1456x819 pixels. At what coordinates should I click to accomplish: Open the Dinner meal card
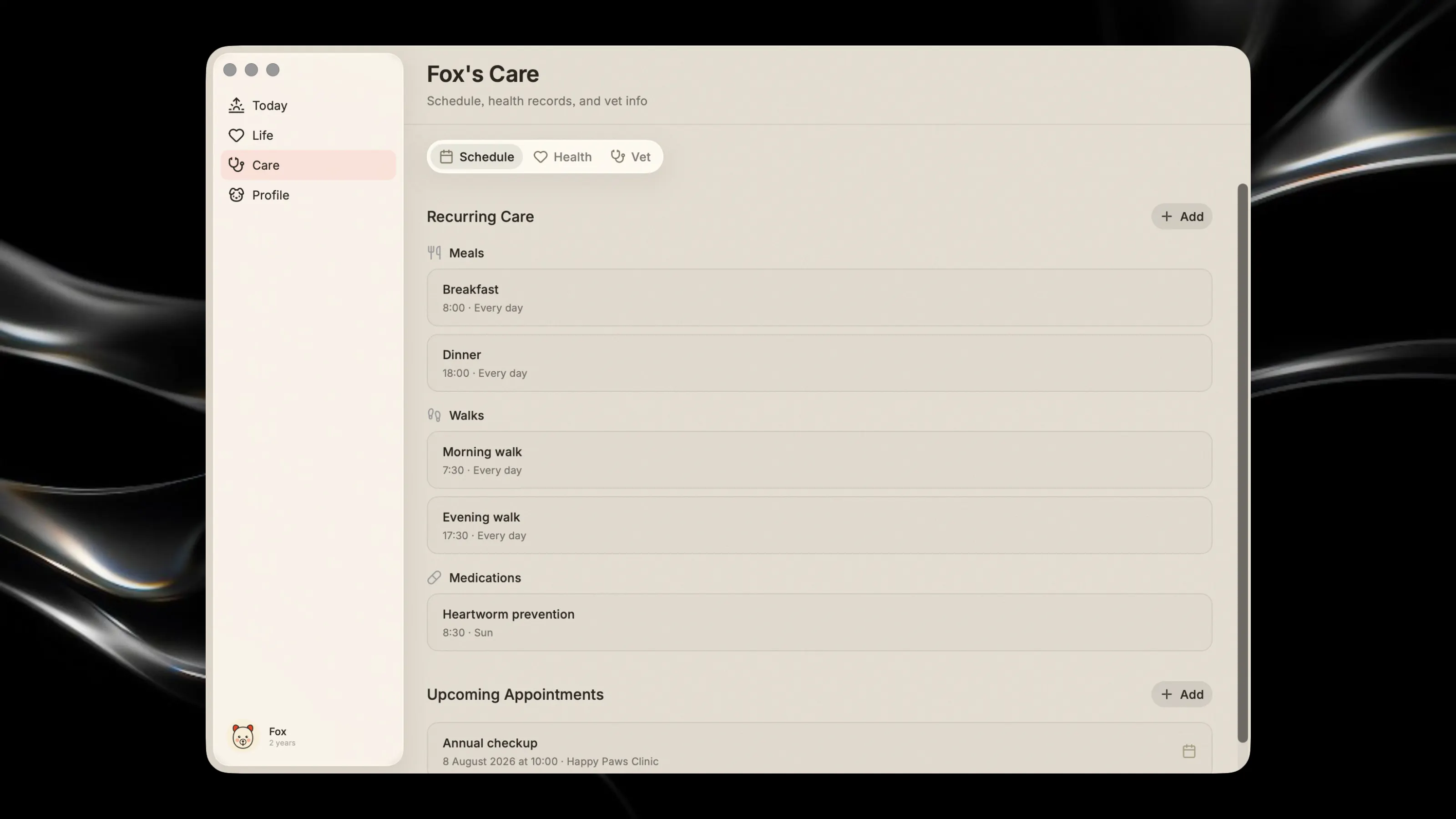[x=819, y=363]
